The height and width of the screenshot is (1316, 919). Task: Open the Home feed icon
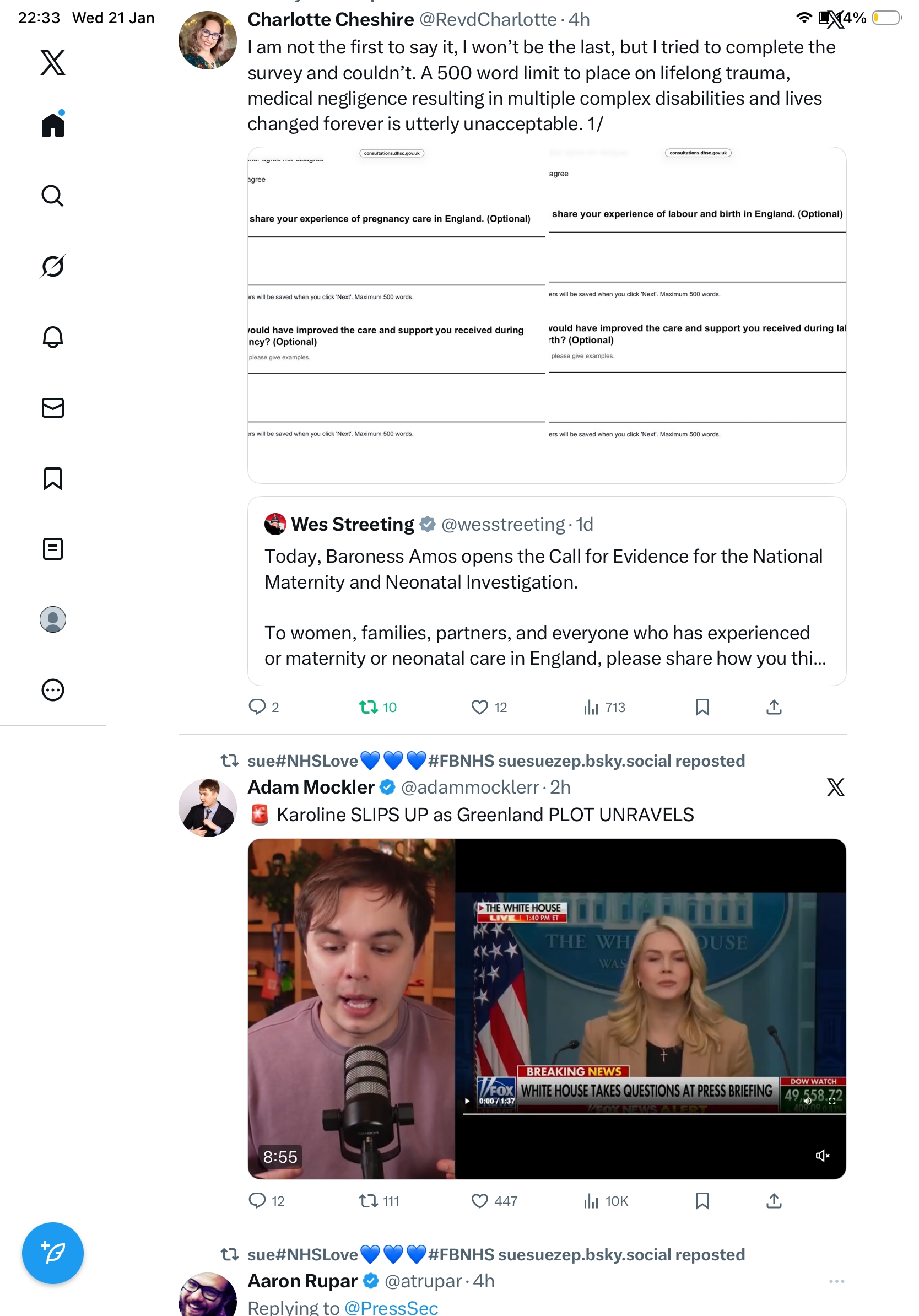click(53, 125)
